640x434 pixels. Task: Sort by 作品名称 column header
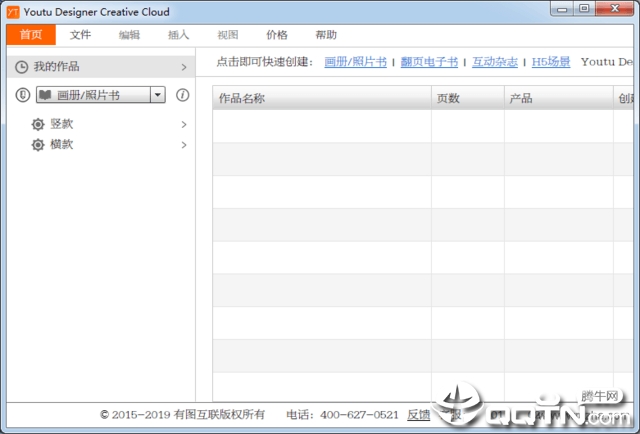click(322, 98)
